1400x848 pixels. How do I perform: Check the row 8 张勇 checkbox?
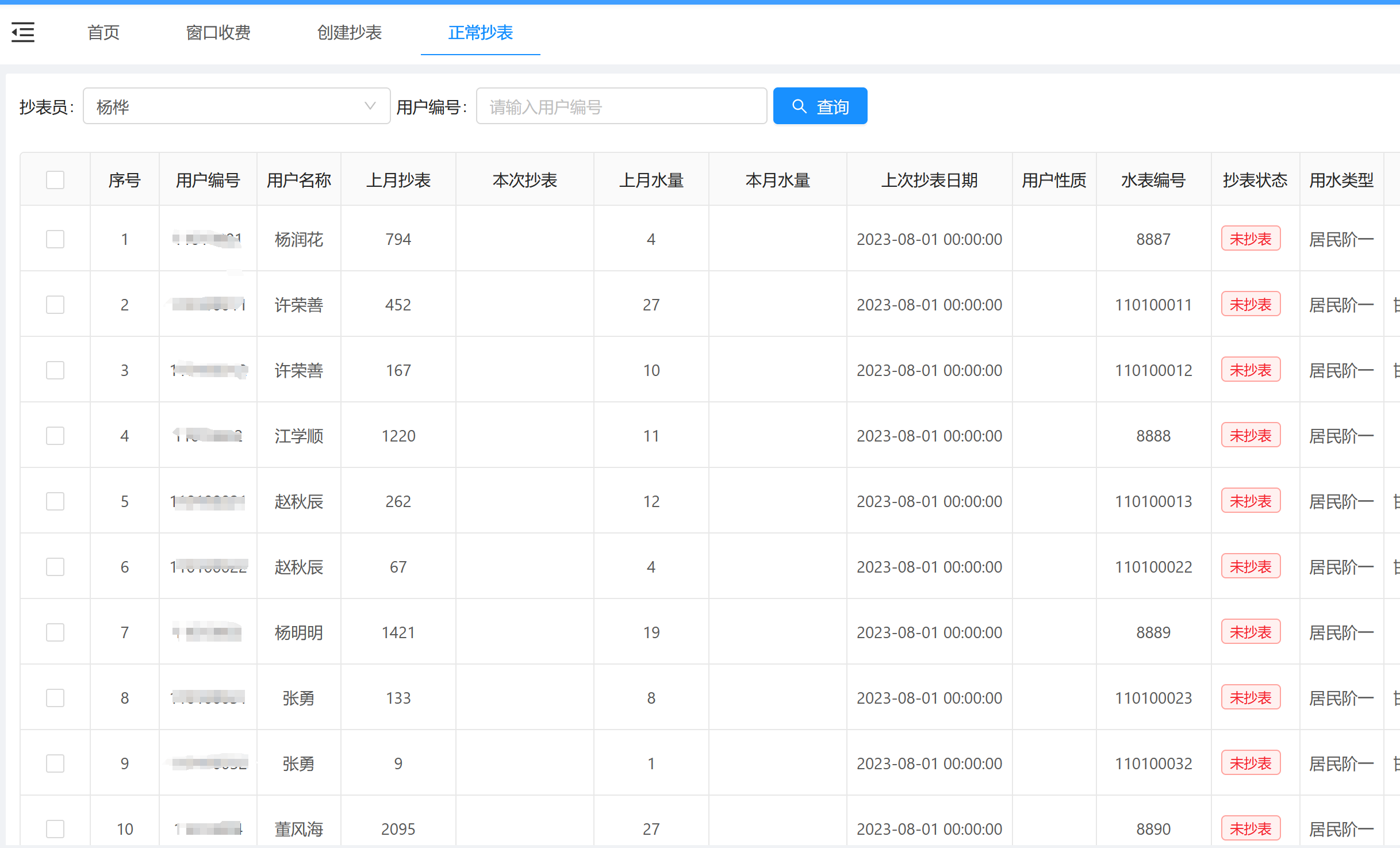point(55,698)
